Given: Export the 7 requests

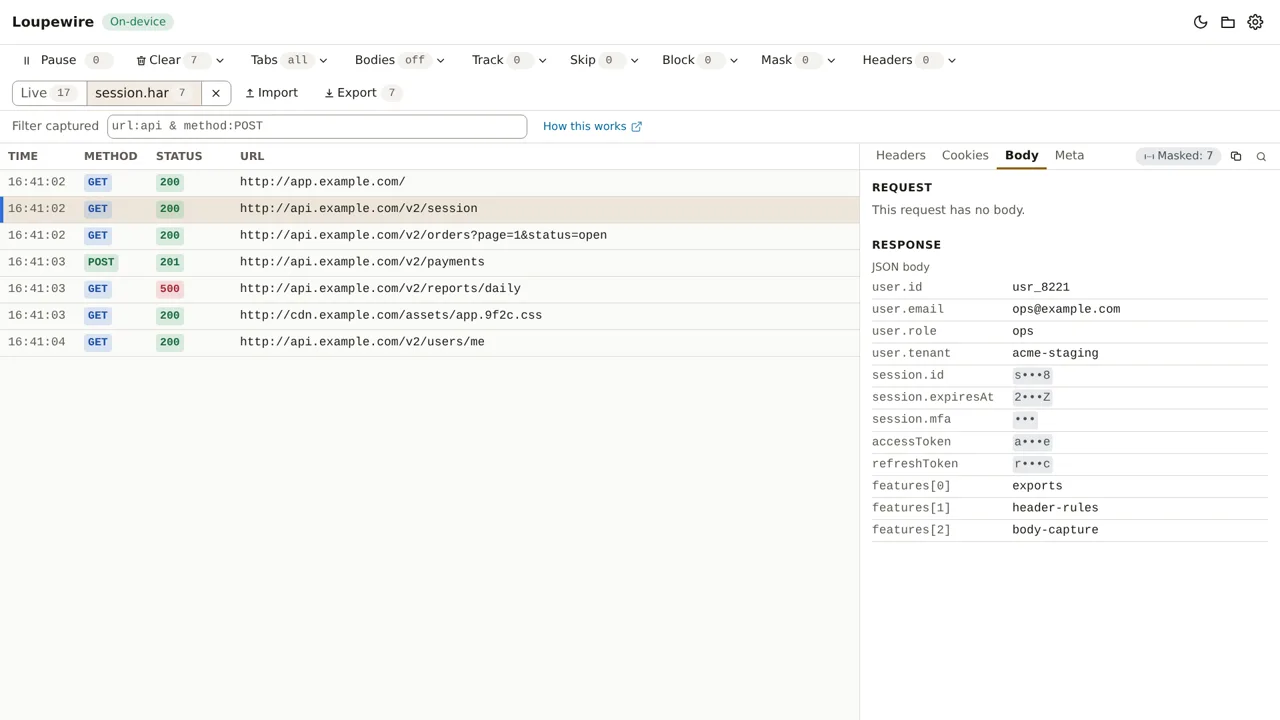Looking at the screenshot, I should click(x=363, y=93).
